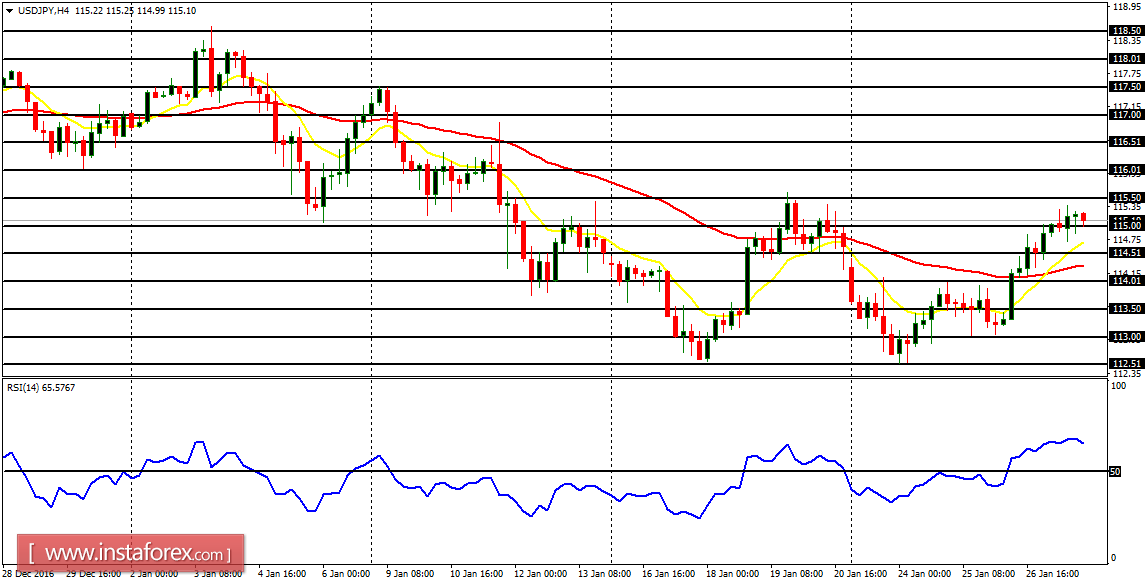Select the 117.50 horizontal line price label
Viewport: 1147px width, 585px height.
pos(1127,86)
